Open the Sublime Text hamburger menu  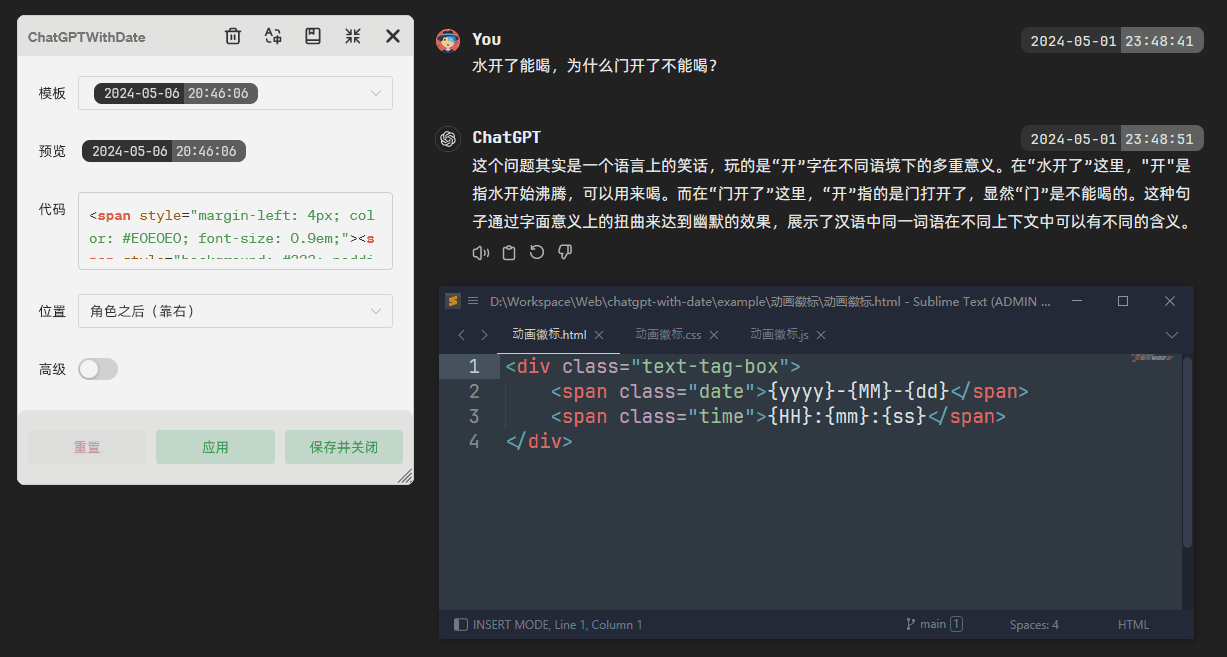473,301
